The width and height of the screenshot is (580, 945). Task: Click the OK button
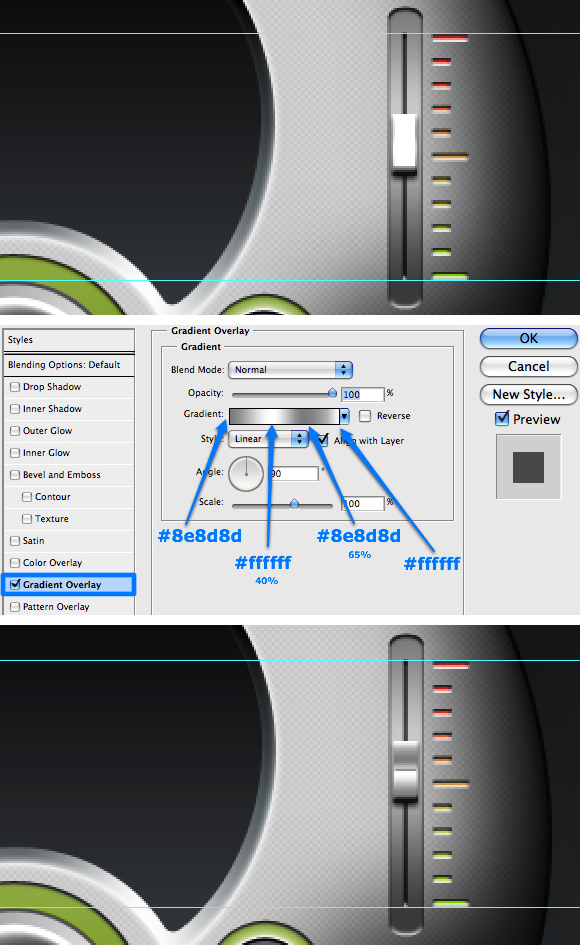528,338
